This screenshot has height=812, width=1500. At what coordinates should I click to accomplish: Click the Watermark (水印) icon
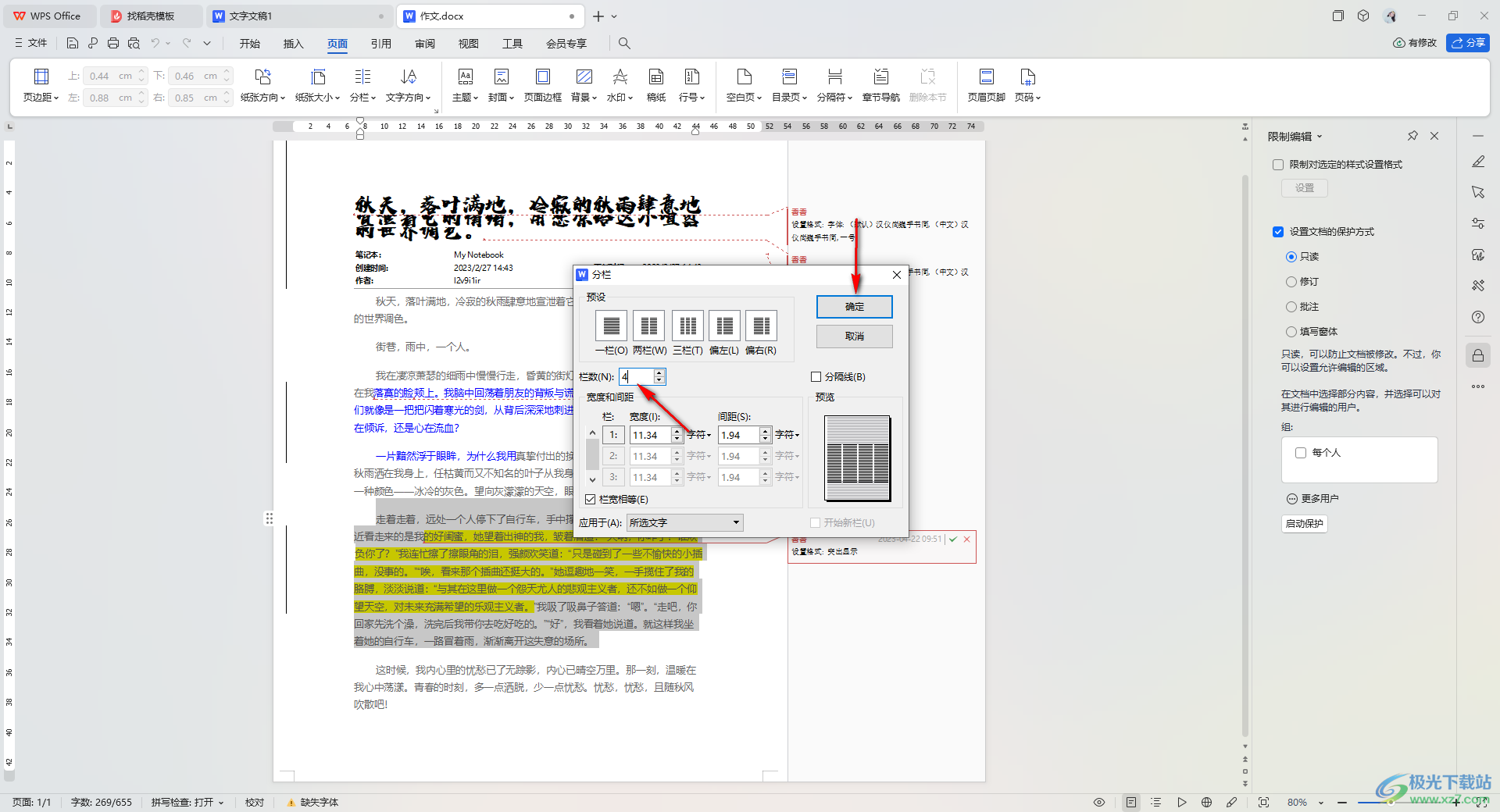tap(620, 77)
